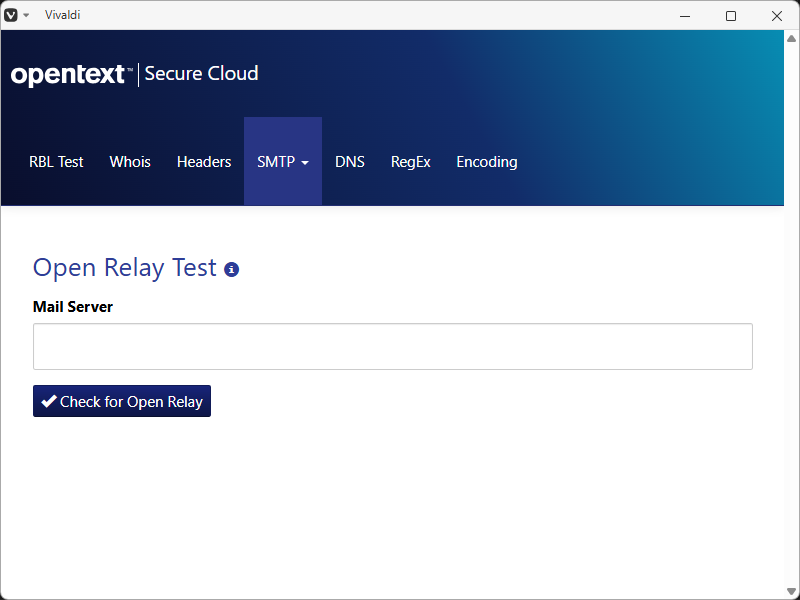
Task: Switch to the RegEx tool
Action: point(411,162)
